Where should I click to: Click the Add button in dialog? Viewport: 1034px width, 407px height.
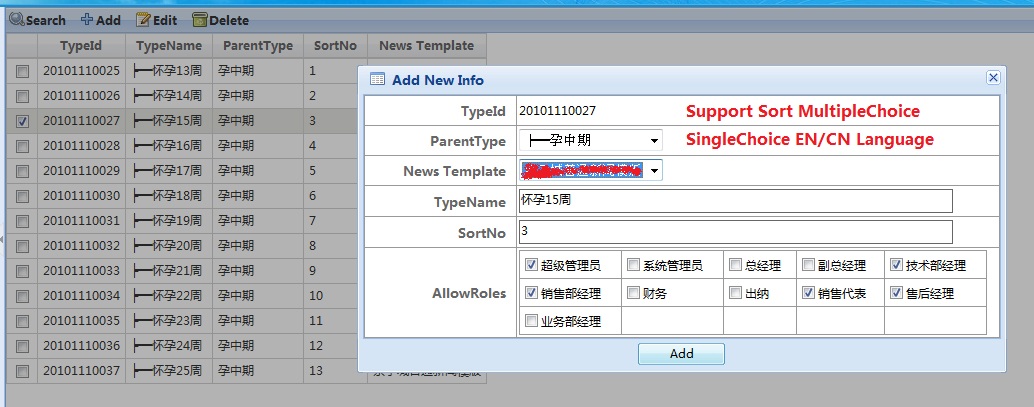click(x=681, y=354)
